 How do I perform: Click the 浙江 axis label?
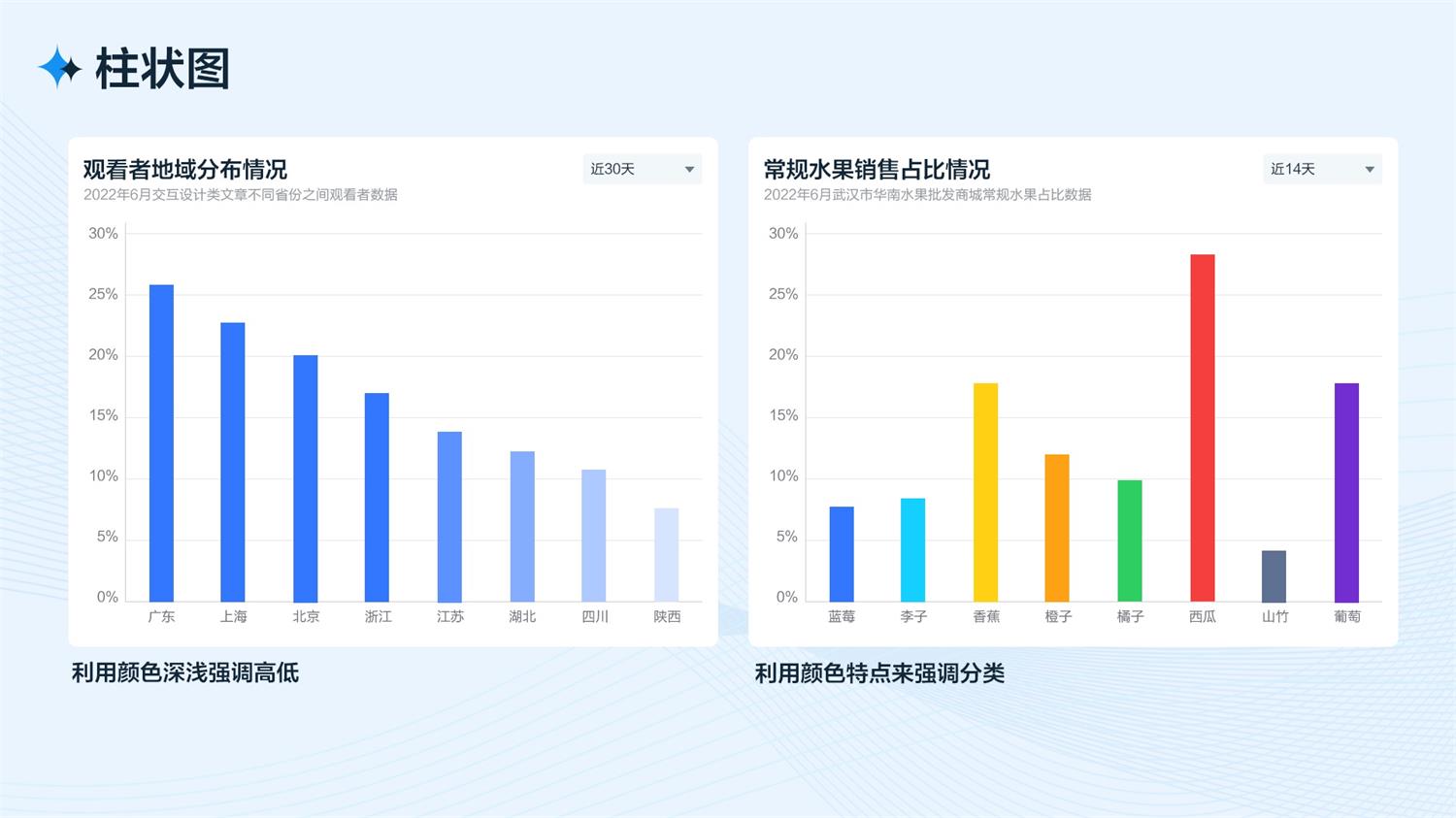[x=378, y=617]
